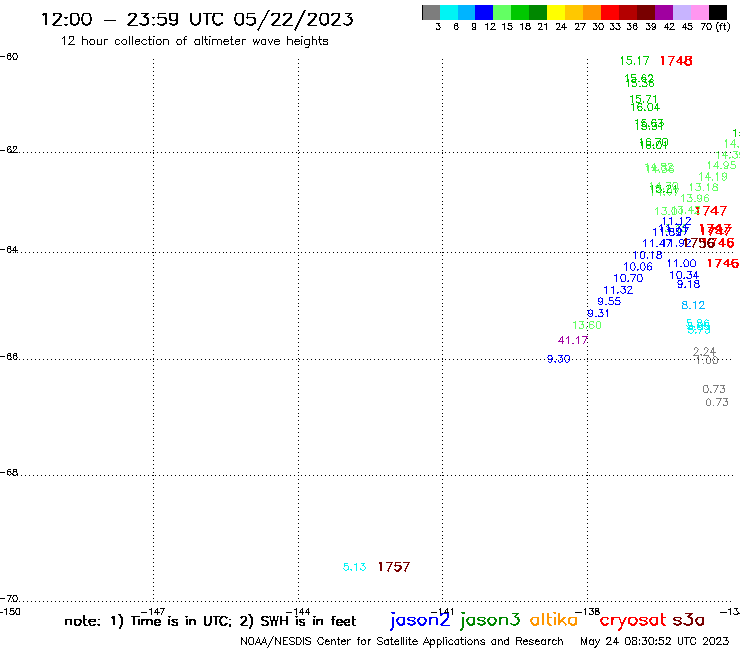Select the 9.55 wave height value

[609, 301]
